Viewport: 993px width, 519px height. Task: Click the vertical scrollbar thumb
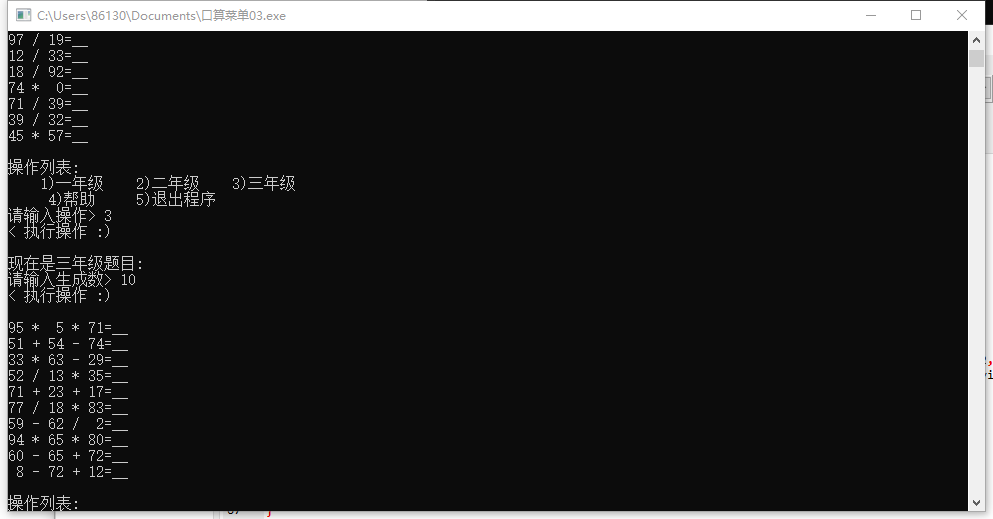pyautogui.click(x=976, y=58)
